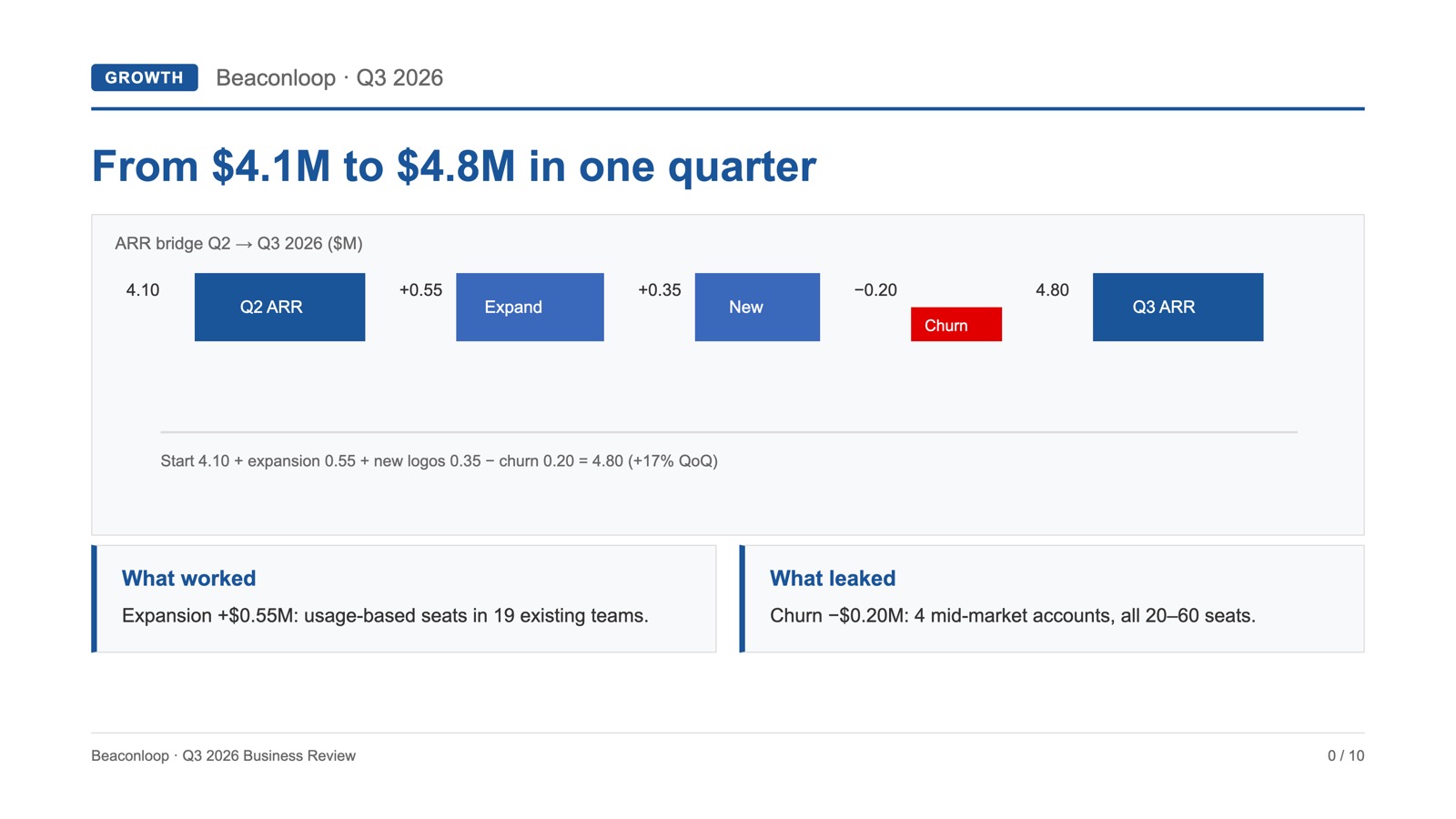Click the slide title 'From $4.1M to $4.8M in one quarter'

pyautogui.click(x=454, y=167)
